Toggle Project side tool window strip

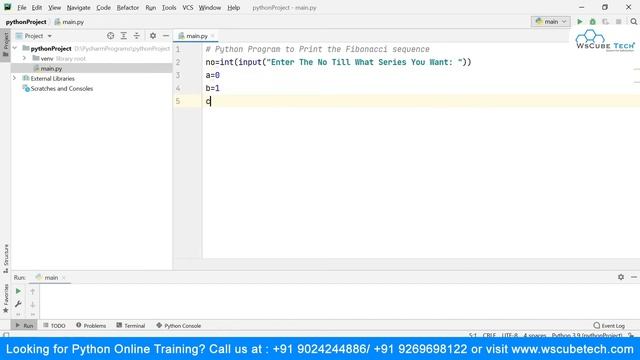(6, 44)
